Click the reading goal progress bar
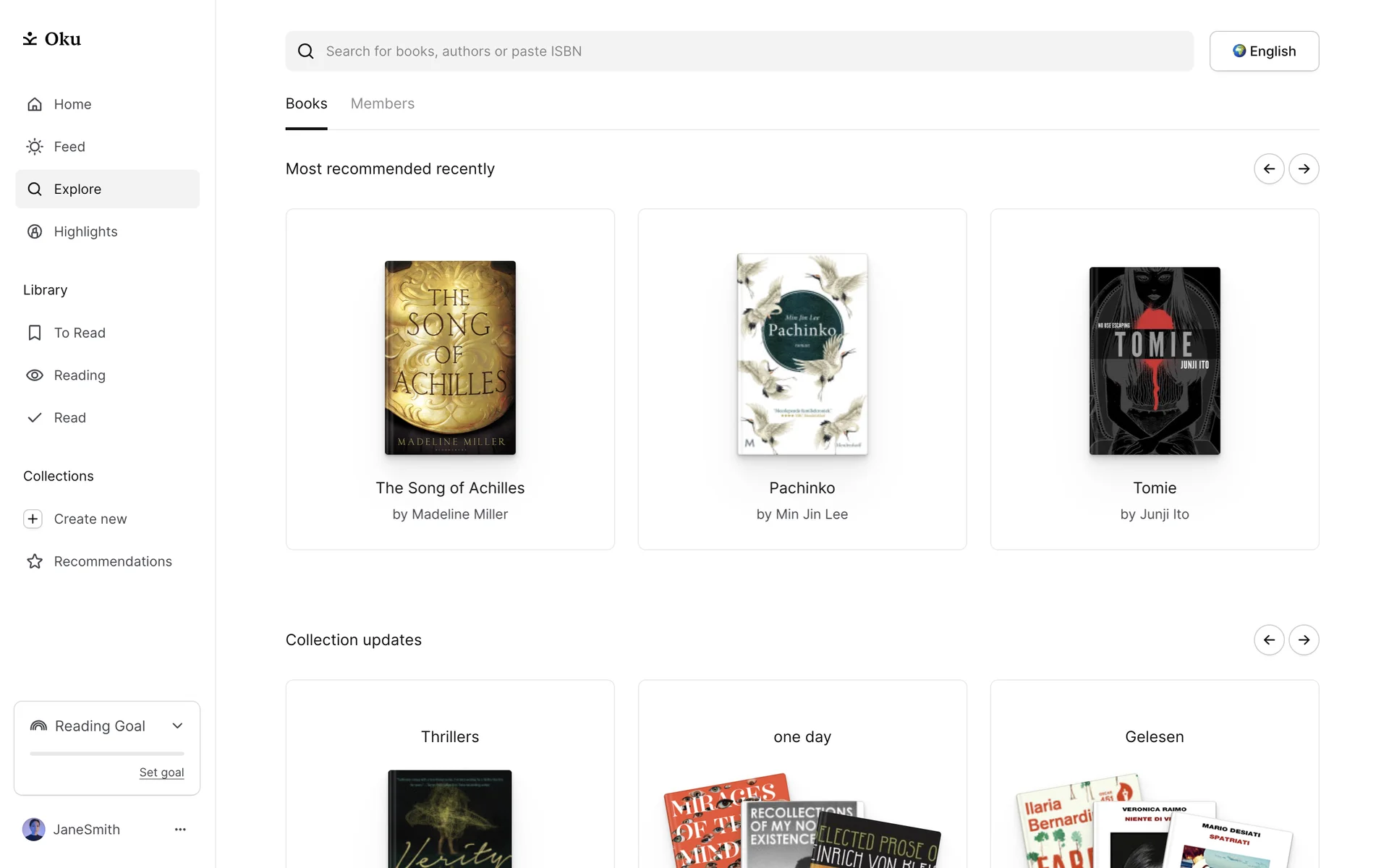Screen dimensions: 1389x868 107,754
